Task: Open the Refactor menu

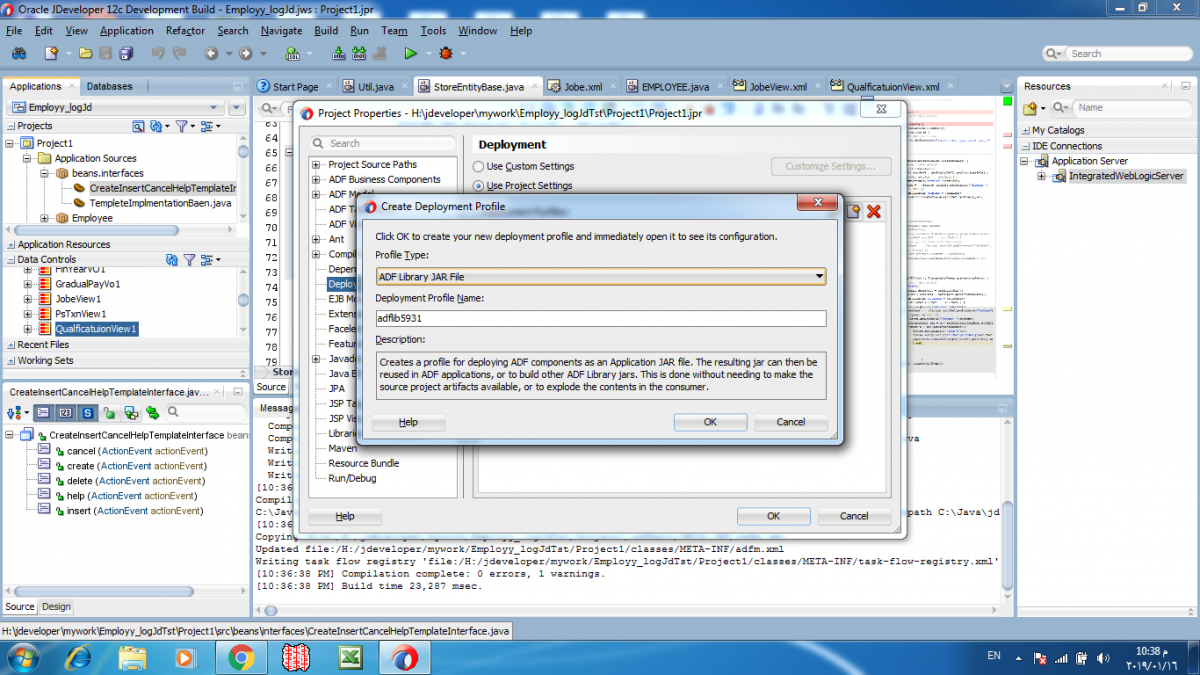Action: [x=185, y=31]
